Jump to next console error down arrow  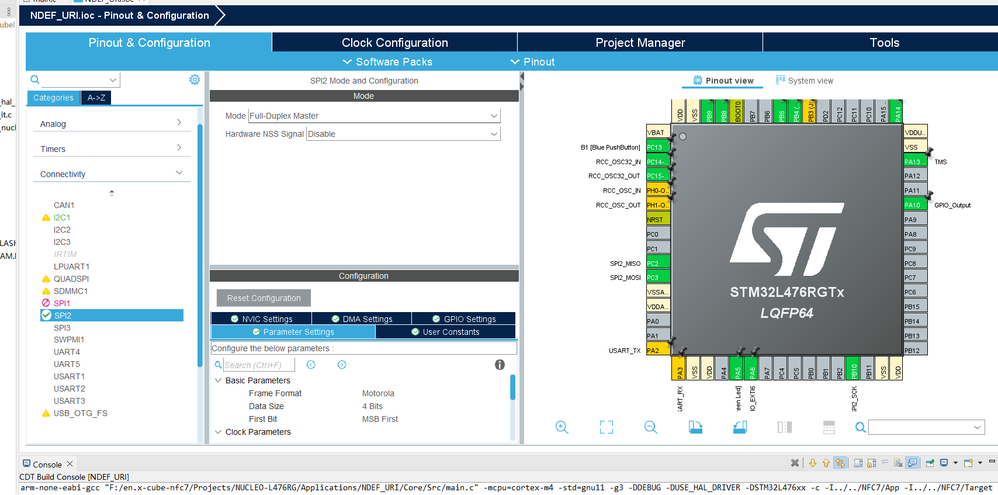click(813, 463)
